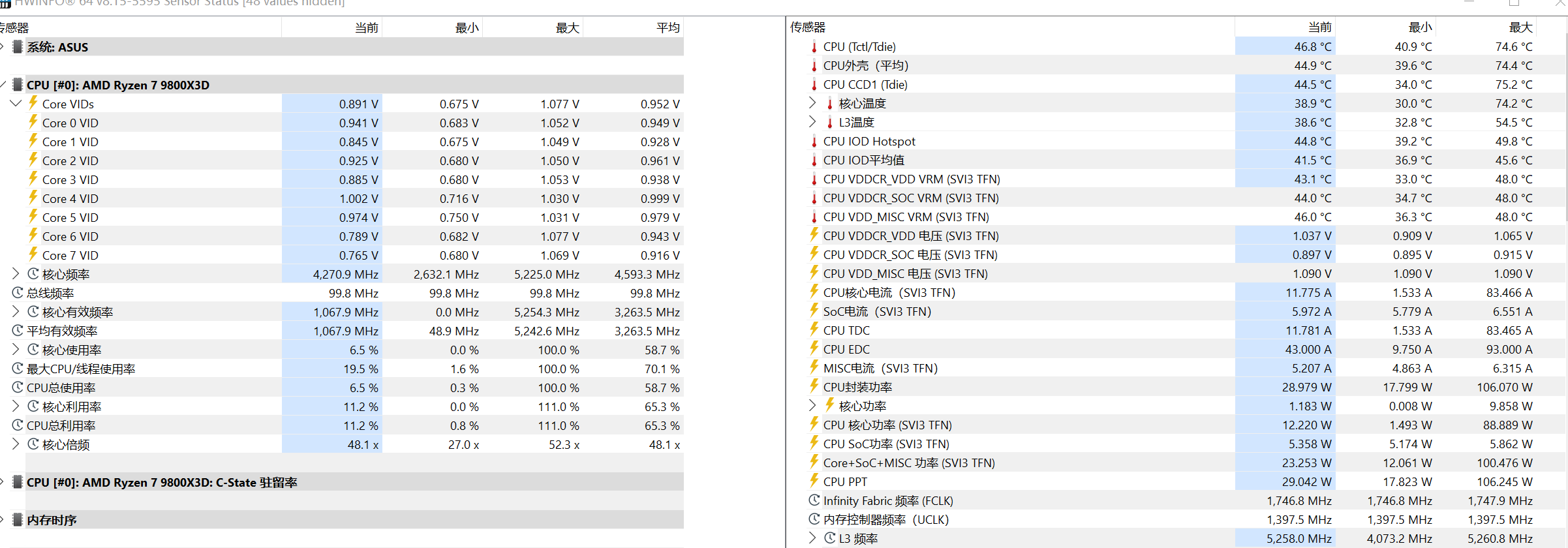The width and height of the screenshot is (1568, 548).
Task: Select the MISC电流 (SVI3 TFN) row
Action: coord(1176,368)
